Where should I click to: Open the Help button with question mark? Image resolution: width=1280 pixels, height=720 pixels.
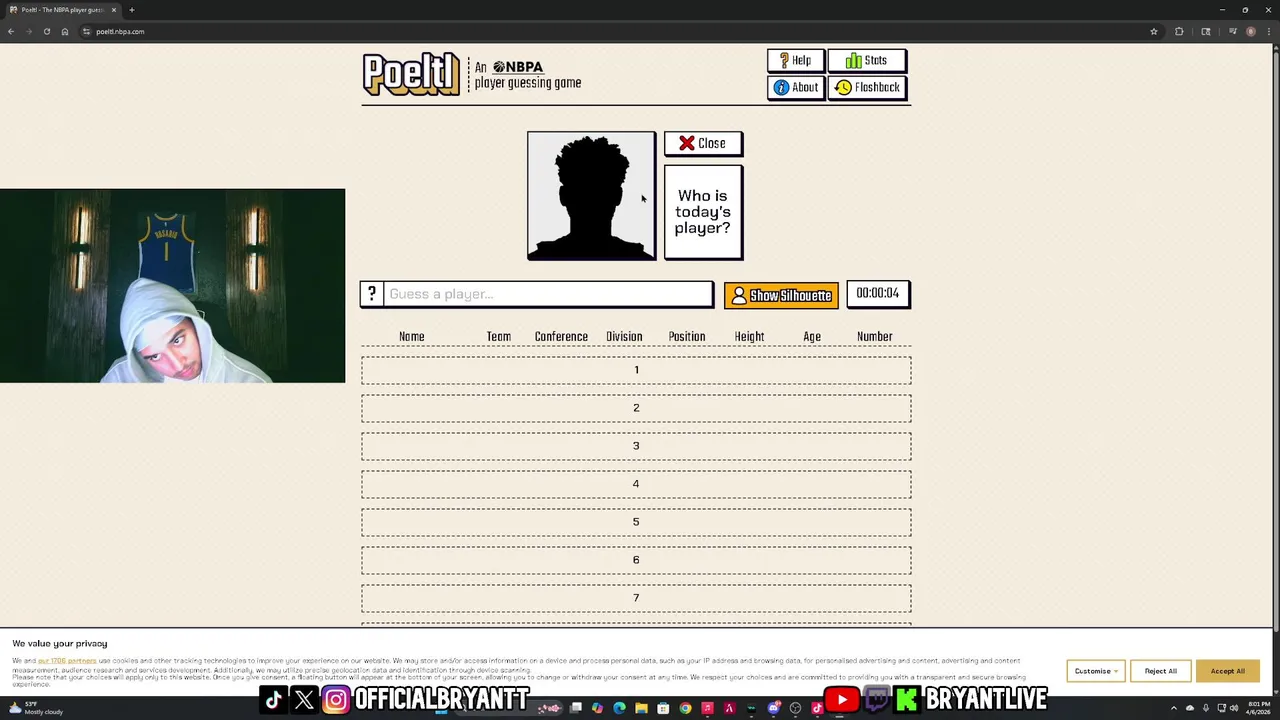pos(795,61)
